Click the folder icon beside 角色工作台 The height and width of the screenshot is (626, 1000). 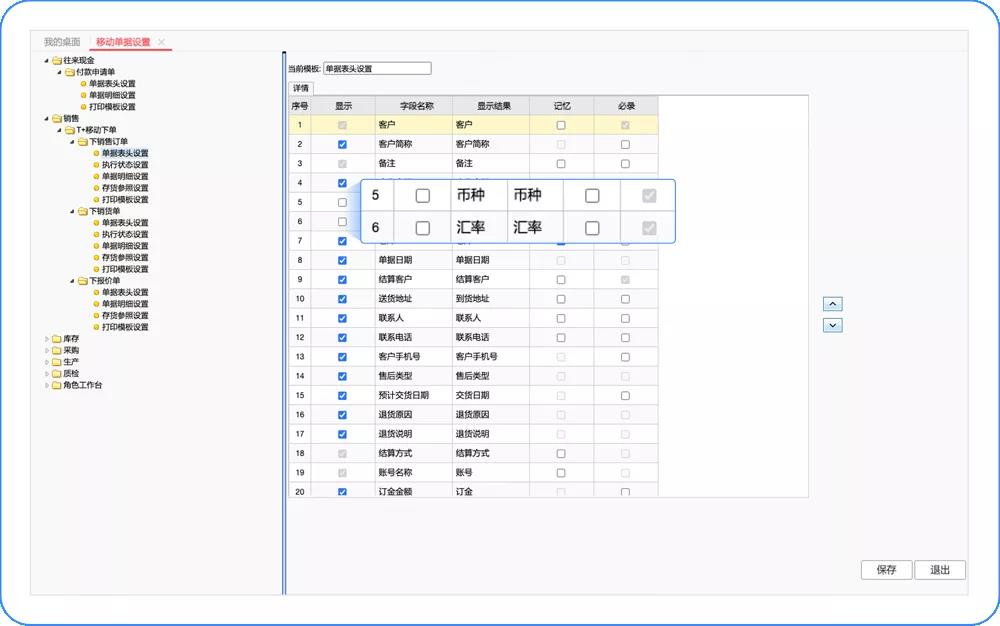click(57, 385)
